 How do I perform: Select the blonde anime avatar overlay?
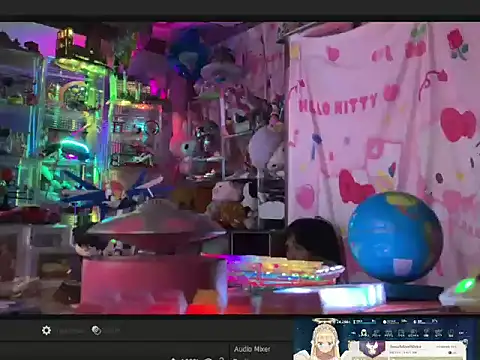point(323,339)
